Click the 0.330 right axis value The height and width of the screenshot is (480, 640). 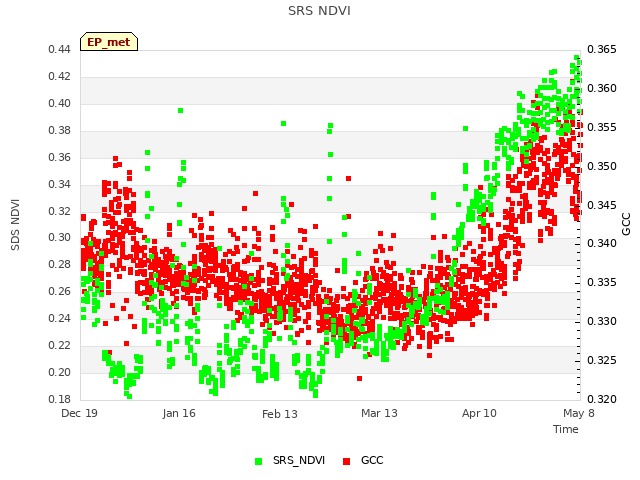pyautogui.click(x=602, y=322)
